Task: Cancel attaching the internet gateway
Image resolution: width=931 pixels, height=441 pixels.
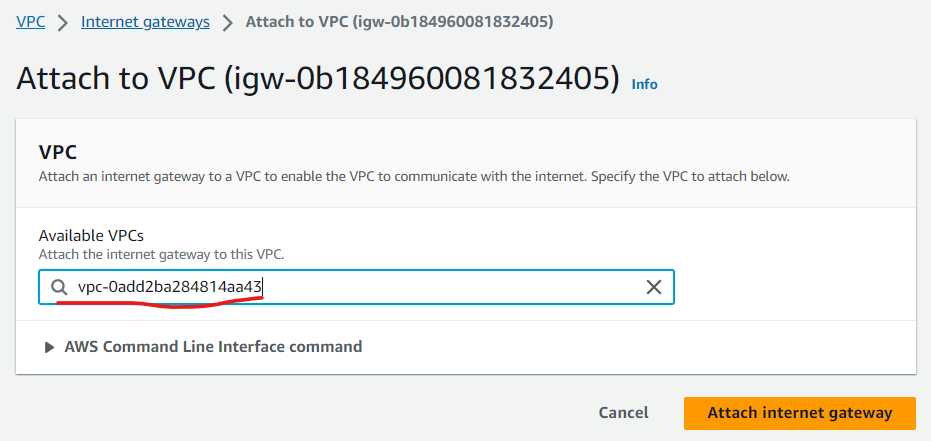Action: click(x=623, y=413)
